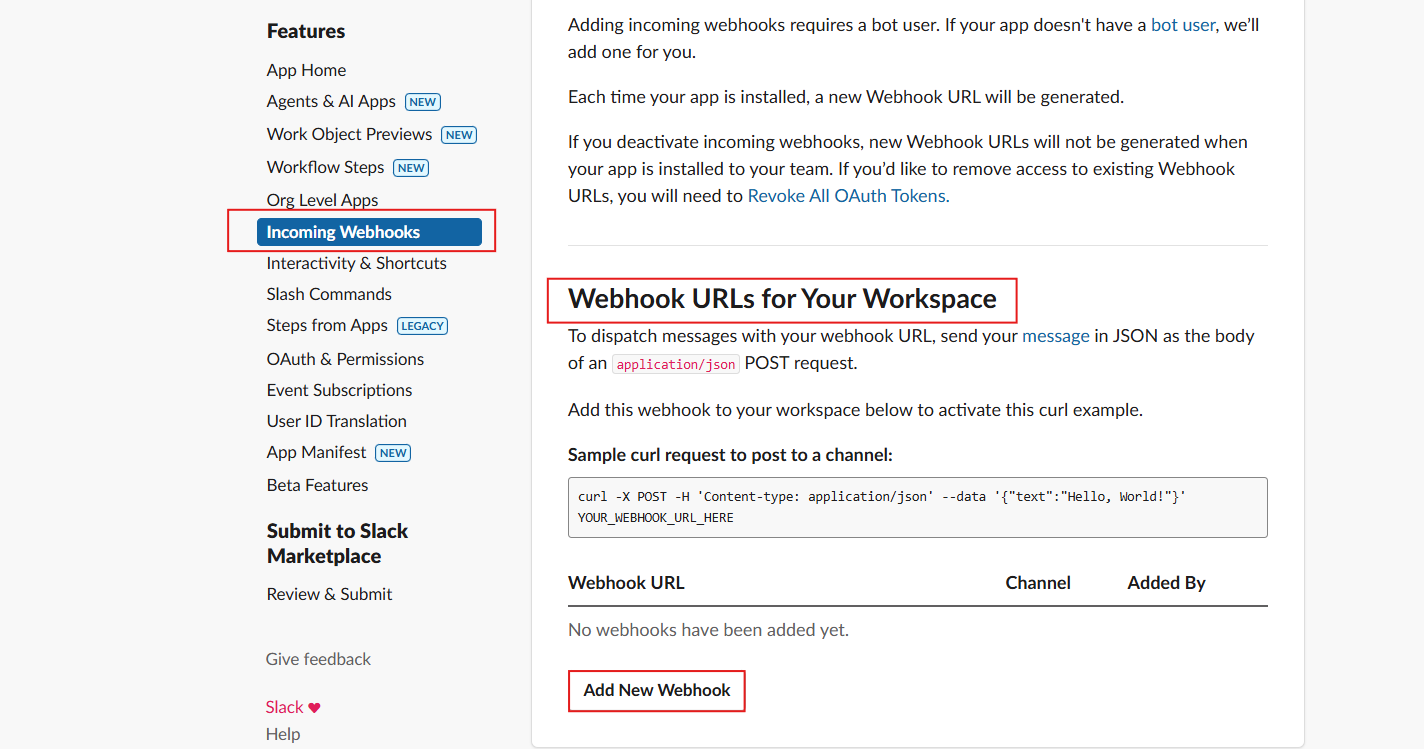Go to OAuth & Permissions
The width and height of the screenshot is (1424, 749).
click(x=345, y=359)
